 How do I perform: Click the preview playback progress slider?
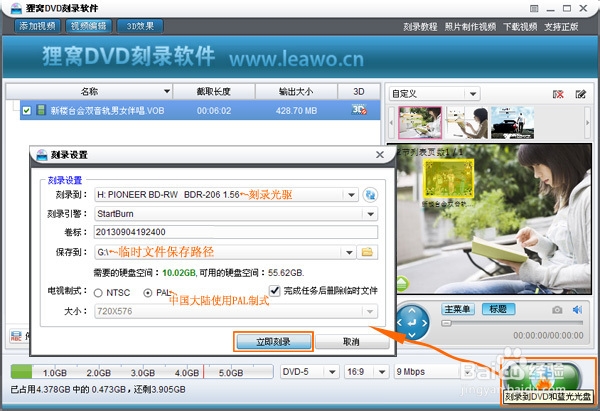pyautogui.click(x=512, y=323)
